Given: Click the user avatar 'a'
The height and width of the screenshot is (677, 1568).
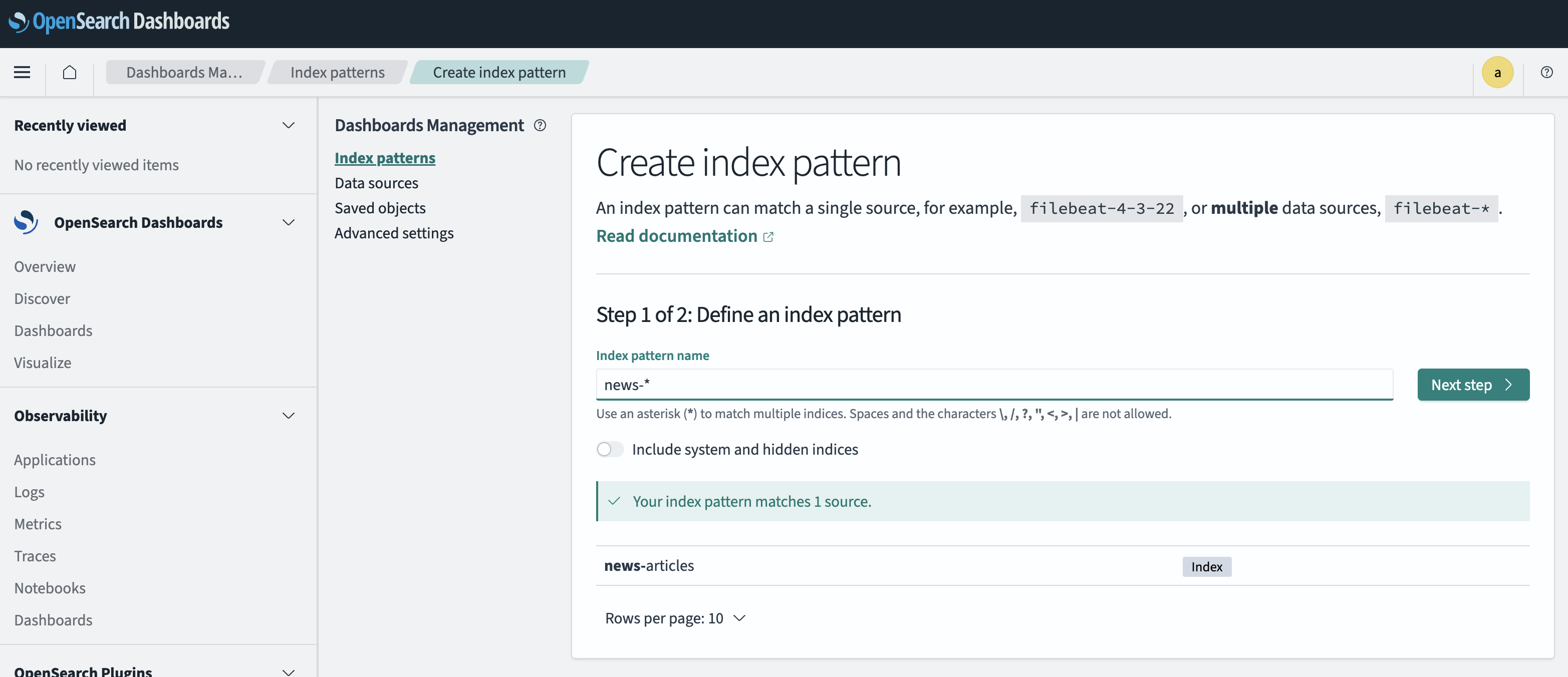Looking at the screenshot, I should click(x=1497, y=73).
